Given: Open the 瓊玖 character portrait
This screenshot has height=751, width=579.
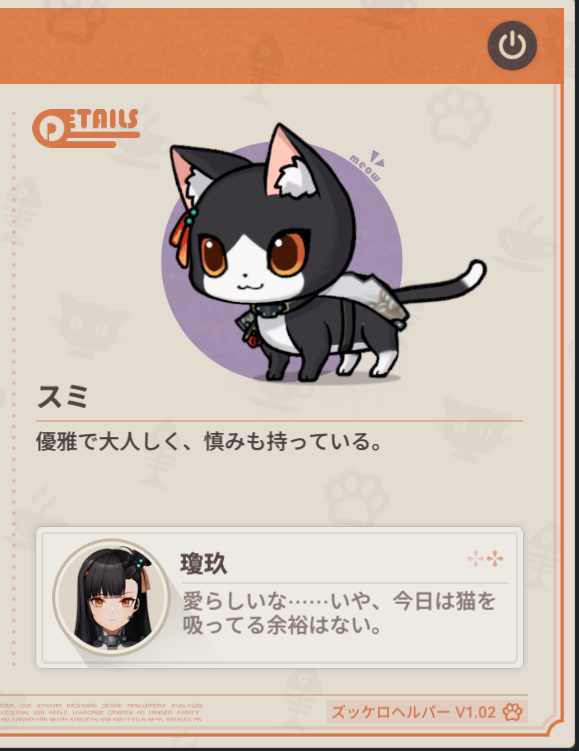Looking at the screenshot, I should pyautogui.click(x=111, y=597).
